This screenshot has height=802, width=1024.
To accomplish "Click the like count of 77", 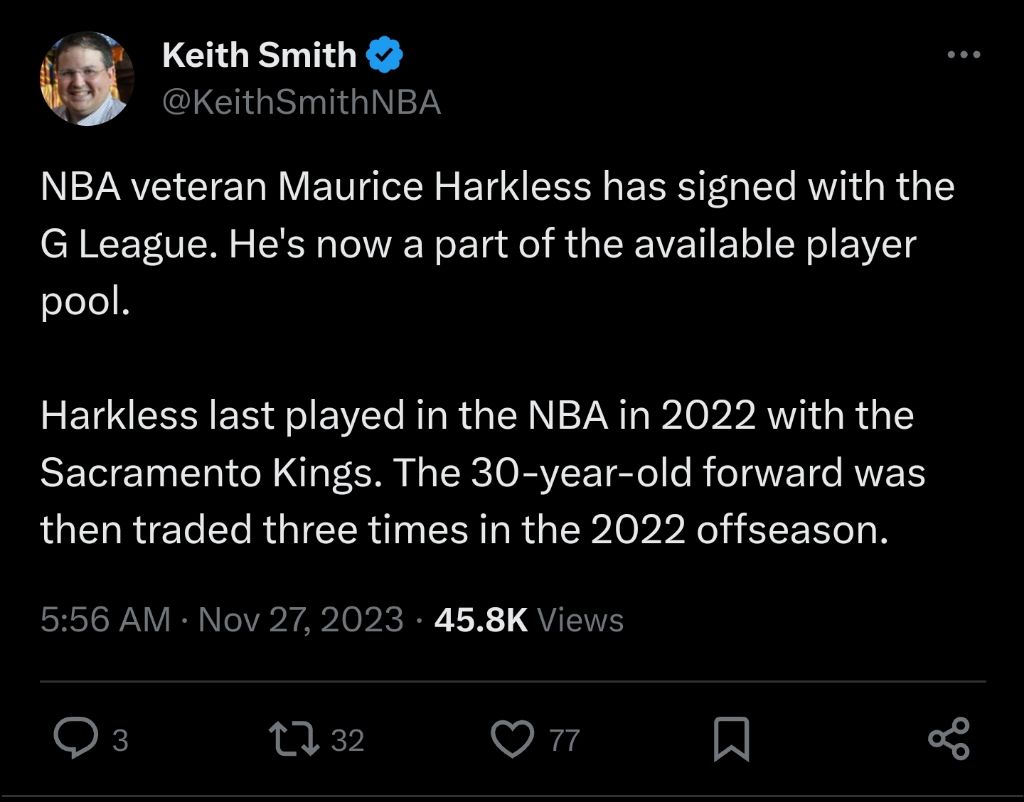I will pyautogui.click(x=565, y=741).
